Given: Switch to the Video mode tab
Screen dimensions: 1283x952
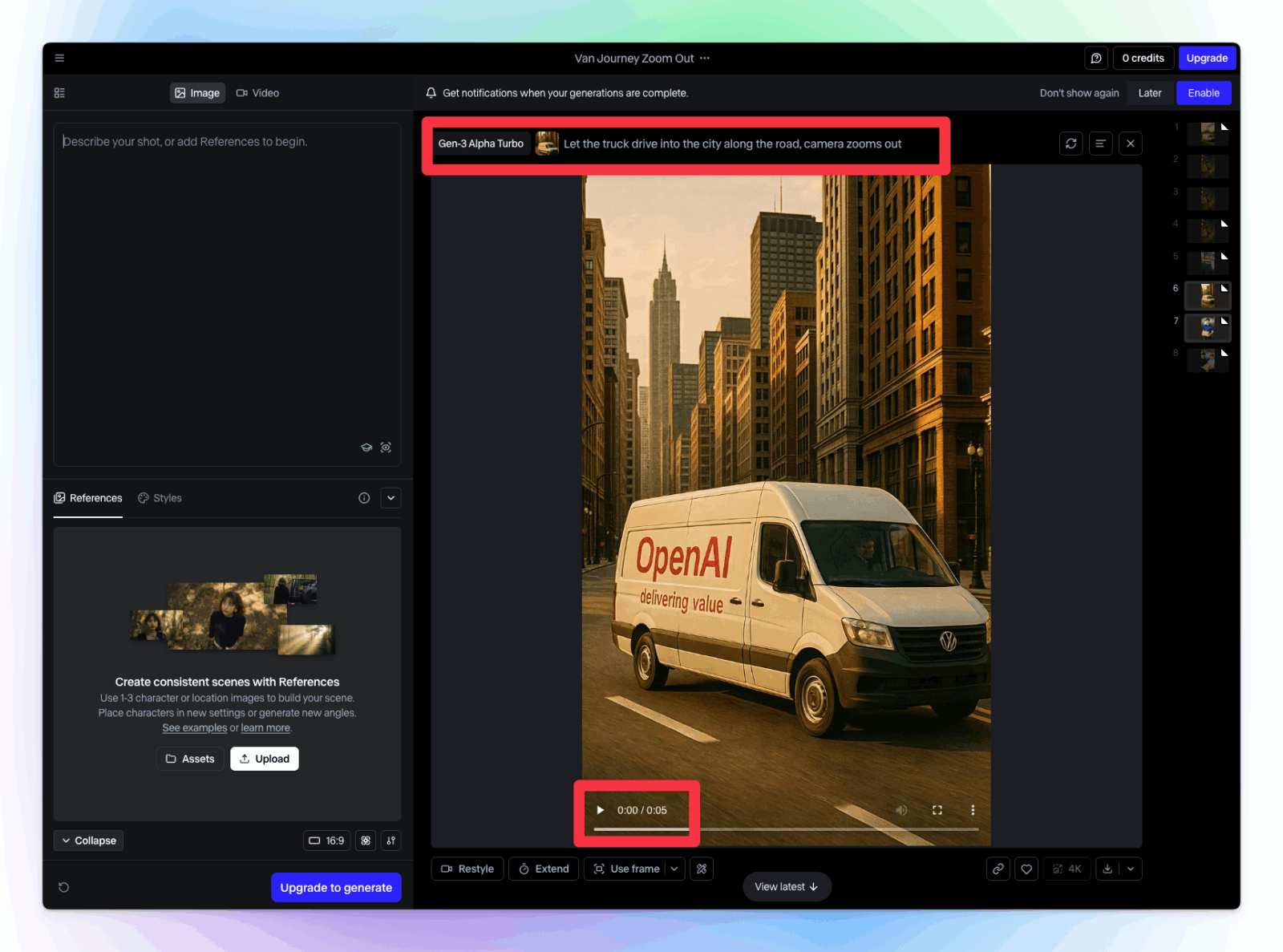Looking at the screenshot, I should click(x=257, y=93).
